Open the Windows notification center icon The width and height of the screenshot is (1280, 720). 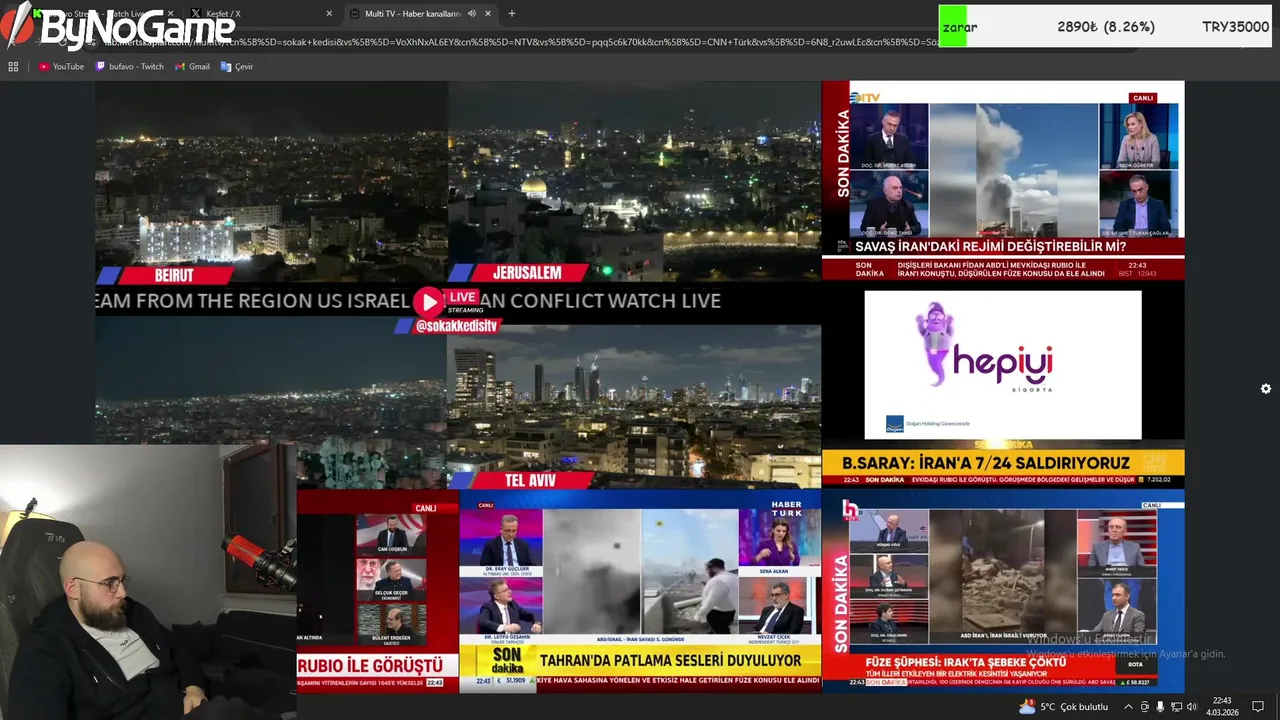pyautogui.click(x=1258, y=706)
